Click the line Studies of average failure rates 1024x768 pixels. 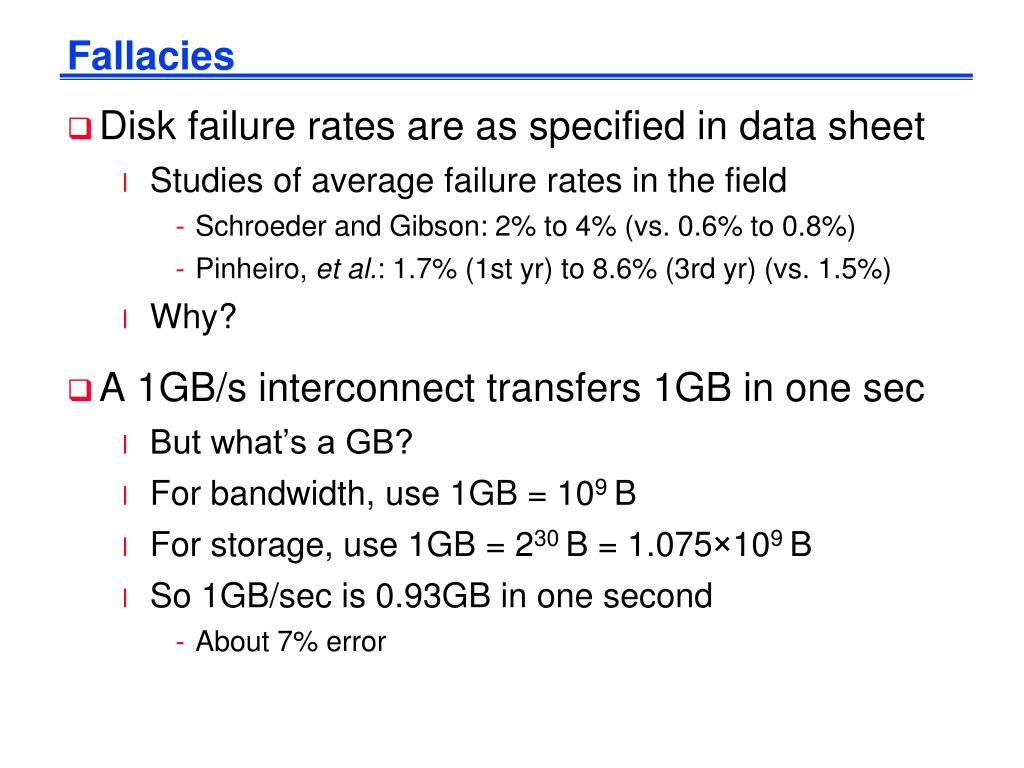click(x=468, y=180)
